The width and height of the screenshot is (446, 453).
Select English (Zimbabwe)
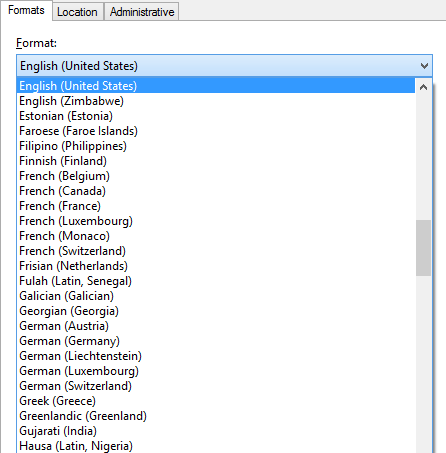[x=216, y=101]
